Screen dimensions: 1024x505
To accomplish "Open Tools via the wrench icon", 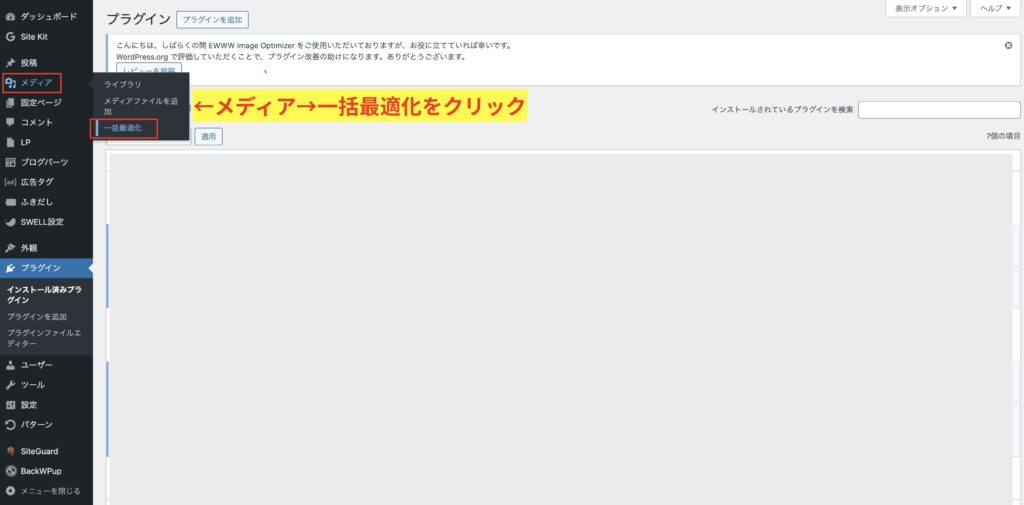I will [x=10, y=385].
